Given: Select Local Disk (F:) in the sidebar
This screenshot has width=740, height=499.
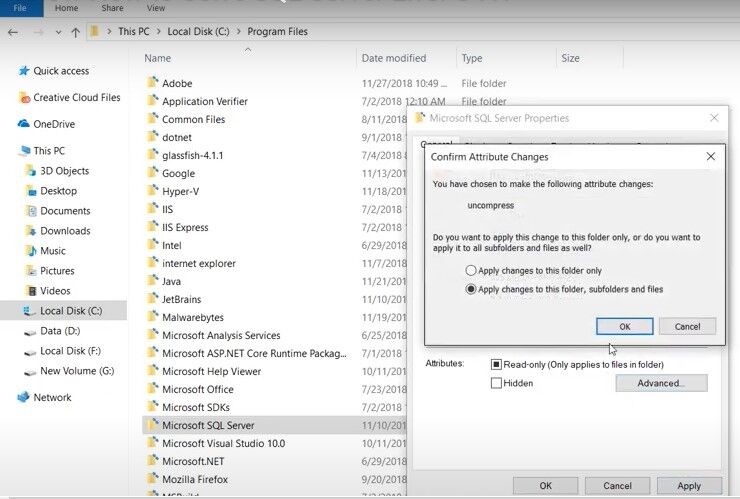Looking at the screenshot, I should coord(63,351).
